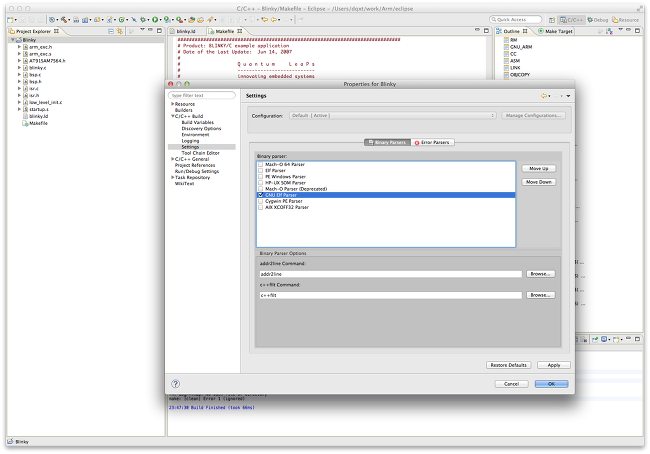This screenshot has height=454, width=650.
Task: Expand startup.s in Project Explorer
Action: [19, 109]
